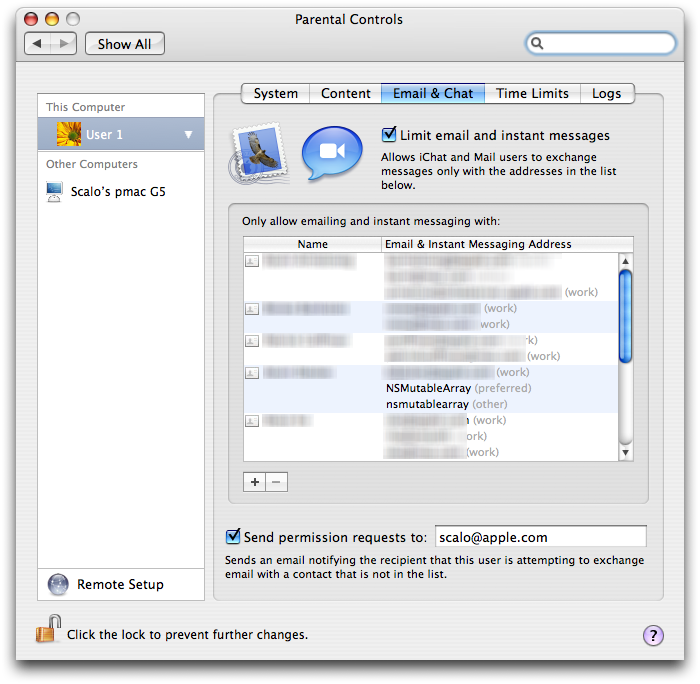Click the contact card icon in the third row

[252, 341]
